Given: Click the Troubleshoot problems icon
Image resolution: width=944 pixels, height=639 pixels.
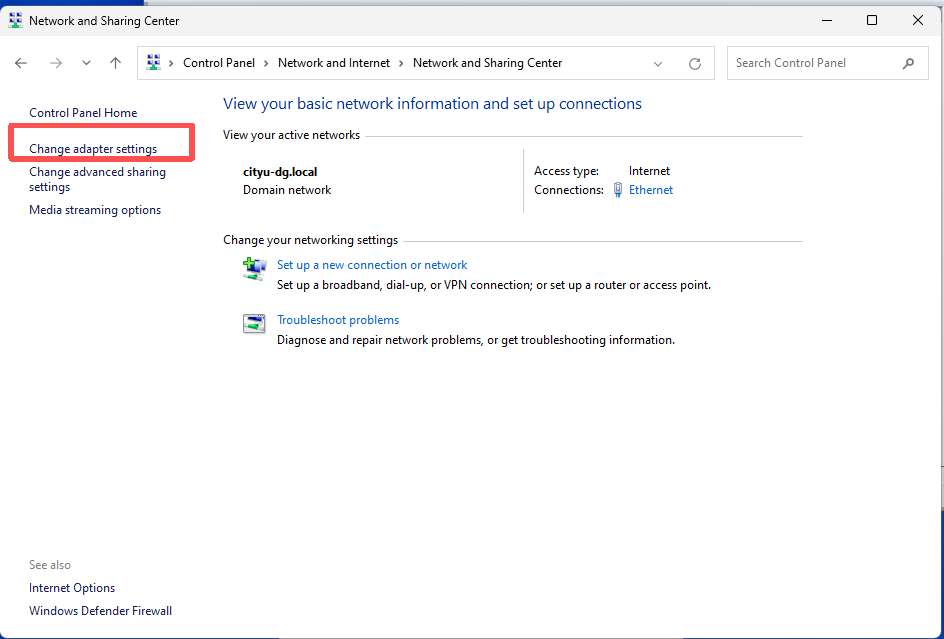Looking at the screenshot, I should click(x=254, y=323).
